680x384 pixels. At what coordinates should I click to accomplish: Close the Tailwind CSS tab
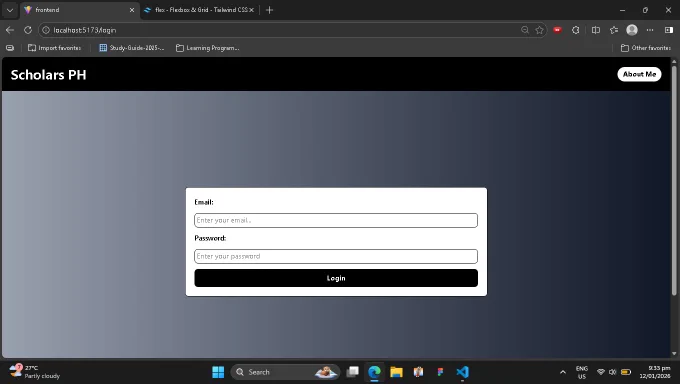(x=252, y=10)
